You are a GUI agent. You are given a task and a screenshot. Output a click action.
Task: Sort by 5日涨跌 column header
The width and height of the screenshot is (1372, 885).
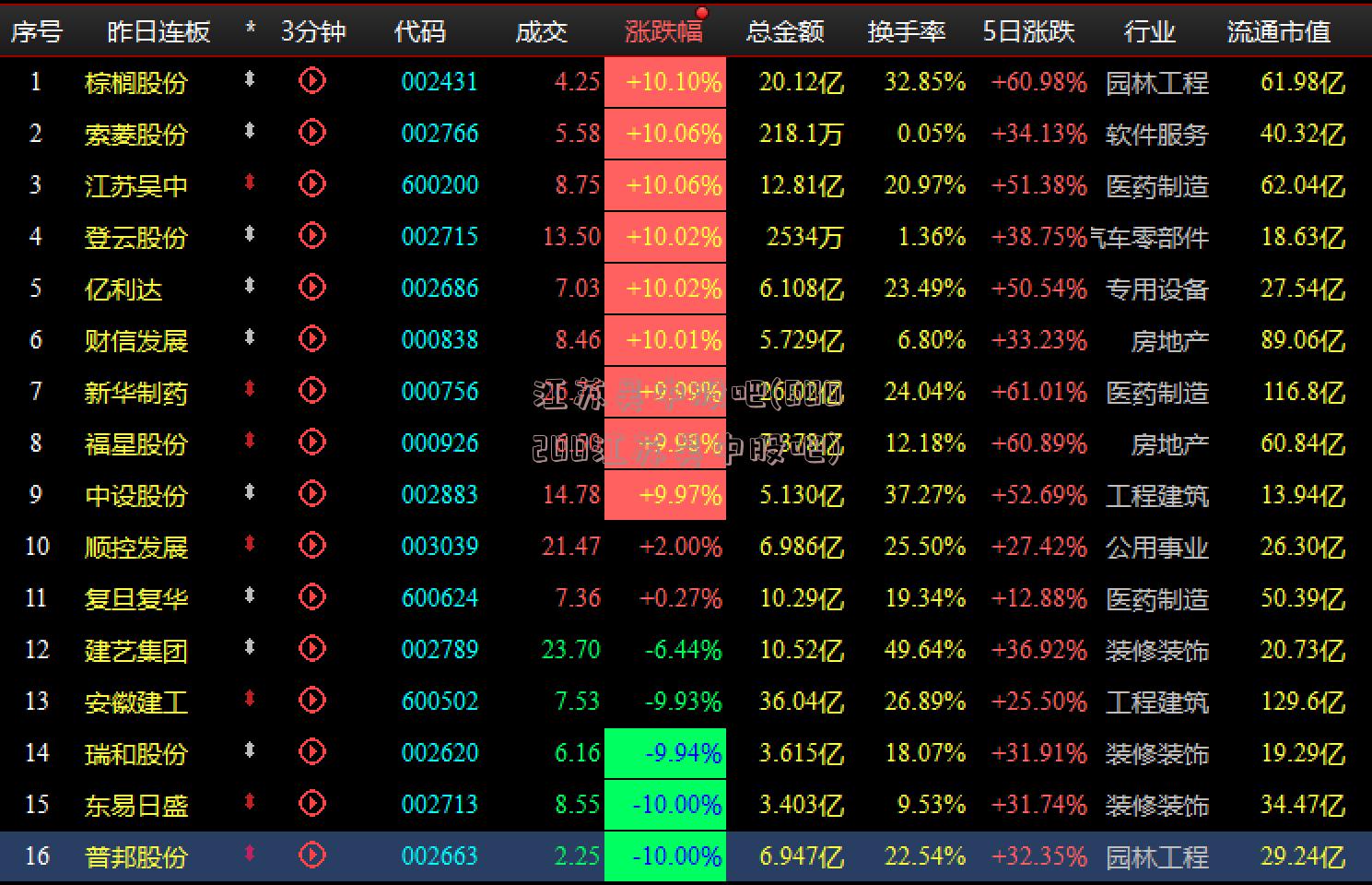click(1029, 31)
